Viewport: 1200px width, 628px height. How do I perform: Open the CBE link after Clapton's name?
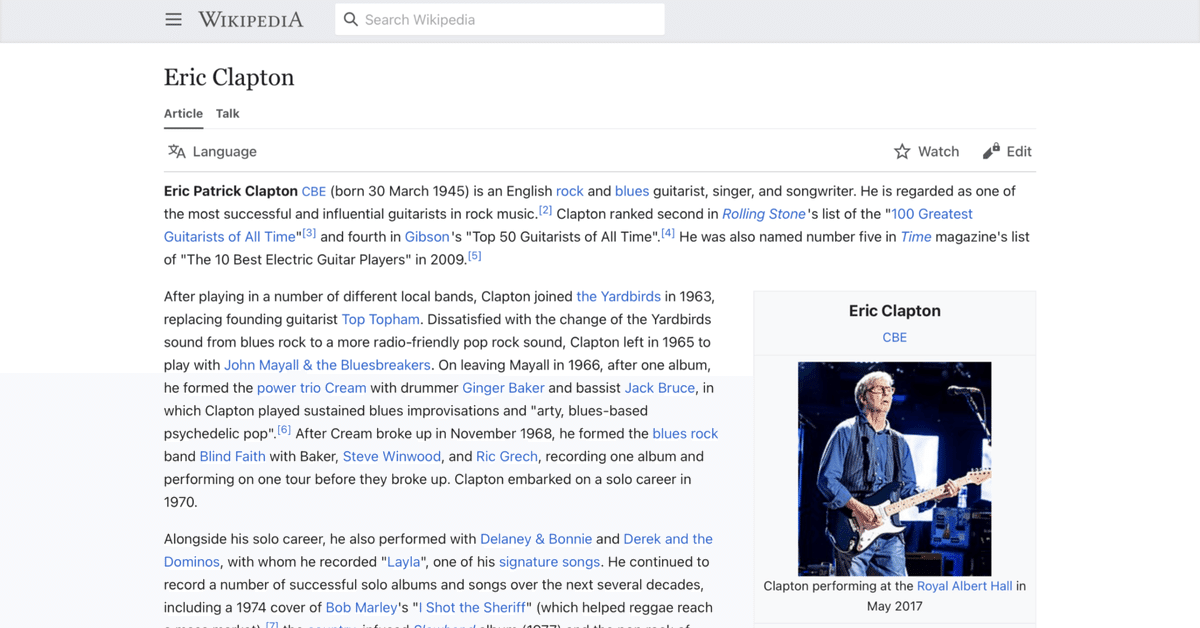(314, 191)
